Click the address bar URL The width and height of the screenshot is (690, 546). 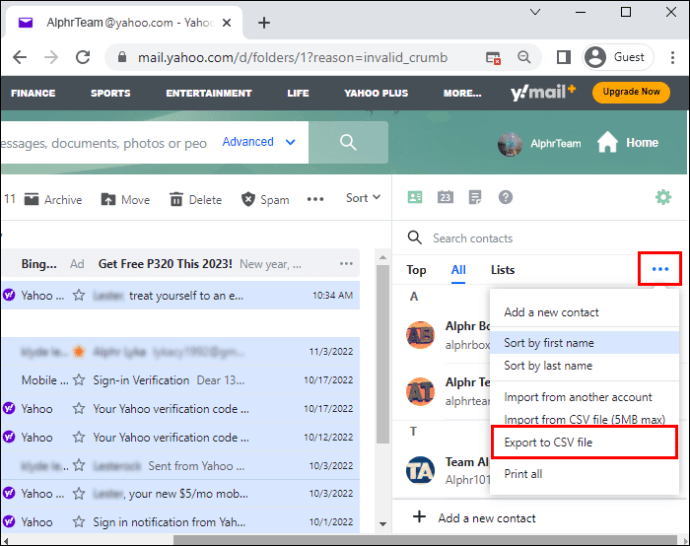(293, 58)
